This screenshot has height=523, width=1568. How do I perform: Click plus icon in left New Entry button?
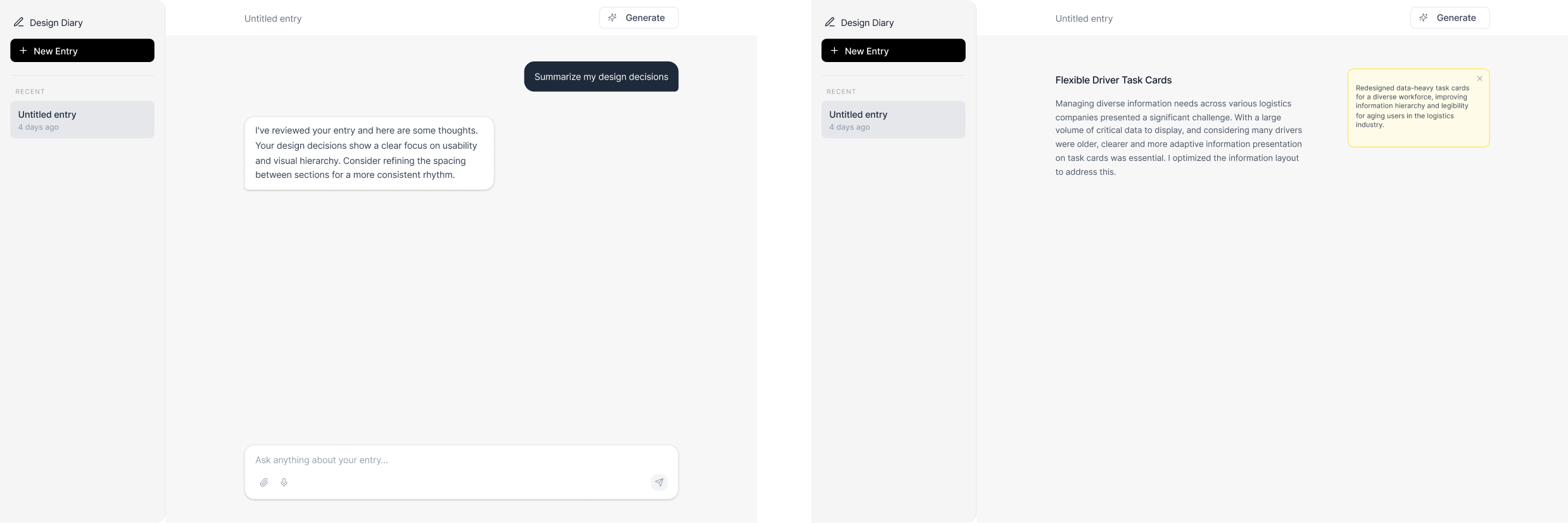click(23, 51)
